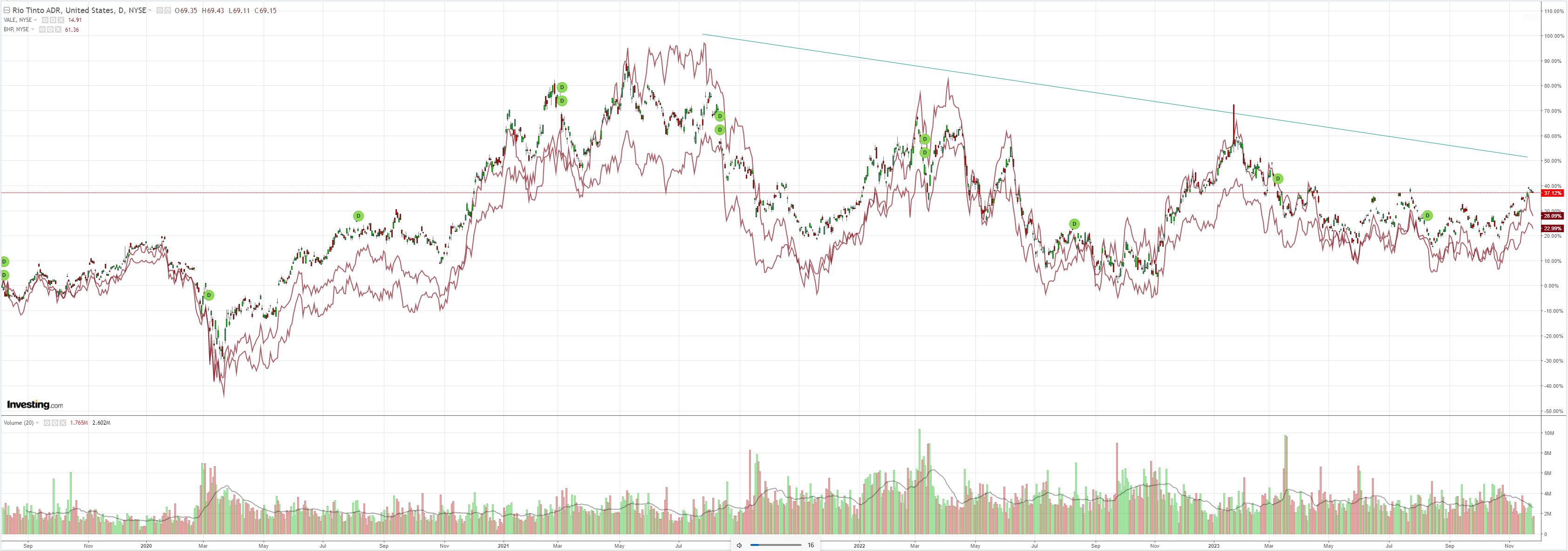The image size is (1568, 551).
Task: Collapse the legend with minus box
Action: pyautogui.click(x=7, y=10)
